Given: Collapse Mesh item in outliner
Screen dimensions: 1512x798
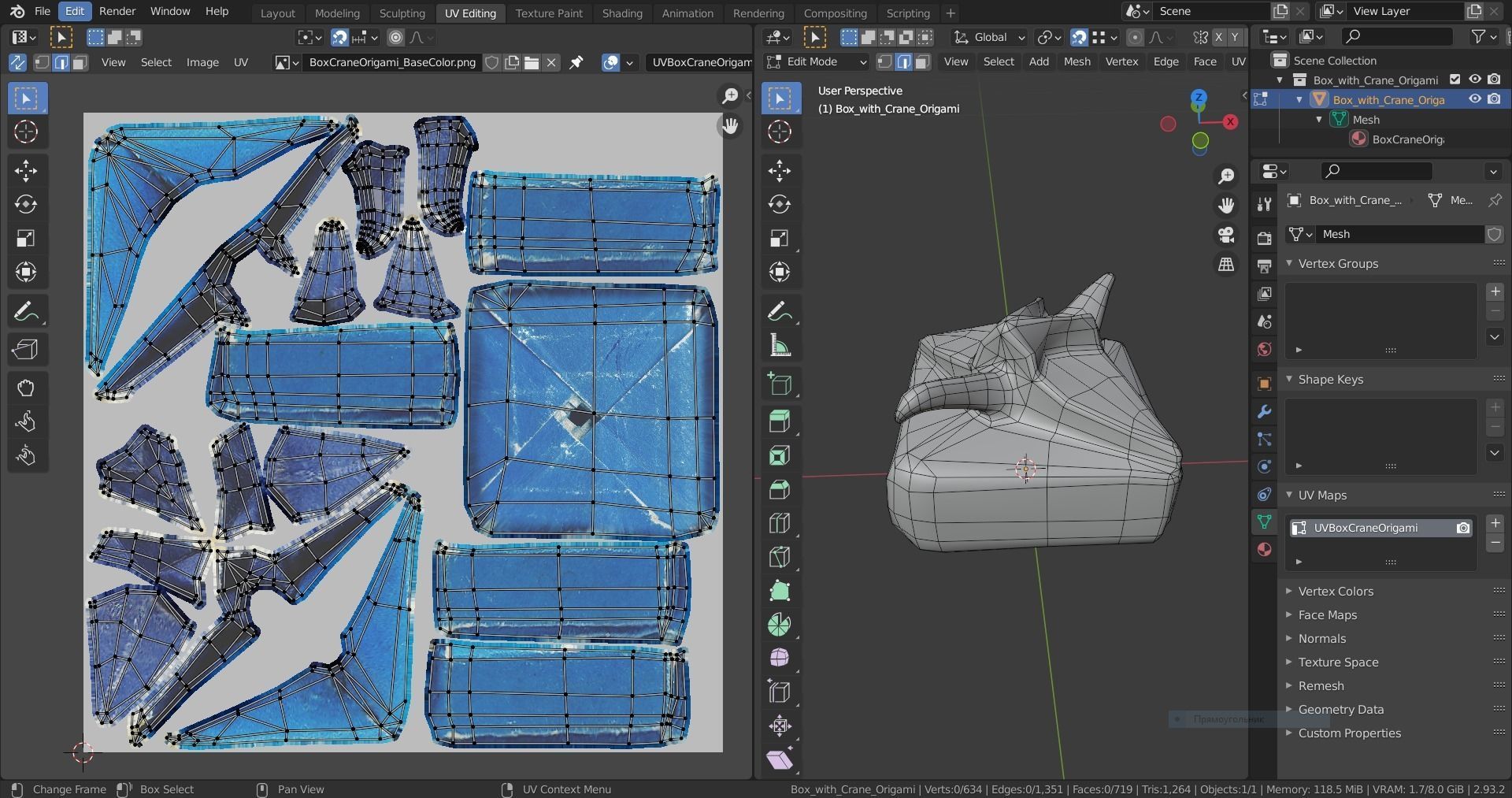Looking at the screenshot, I should (1319, 120).
